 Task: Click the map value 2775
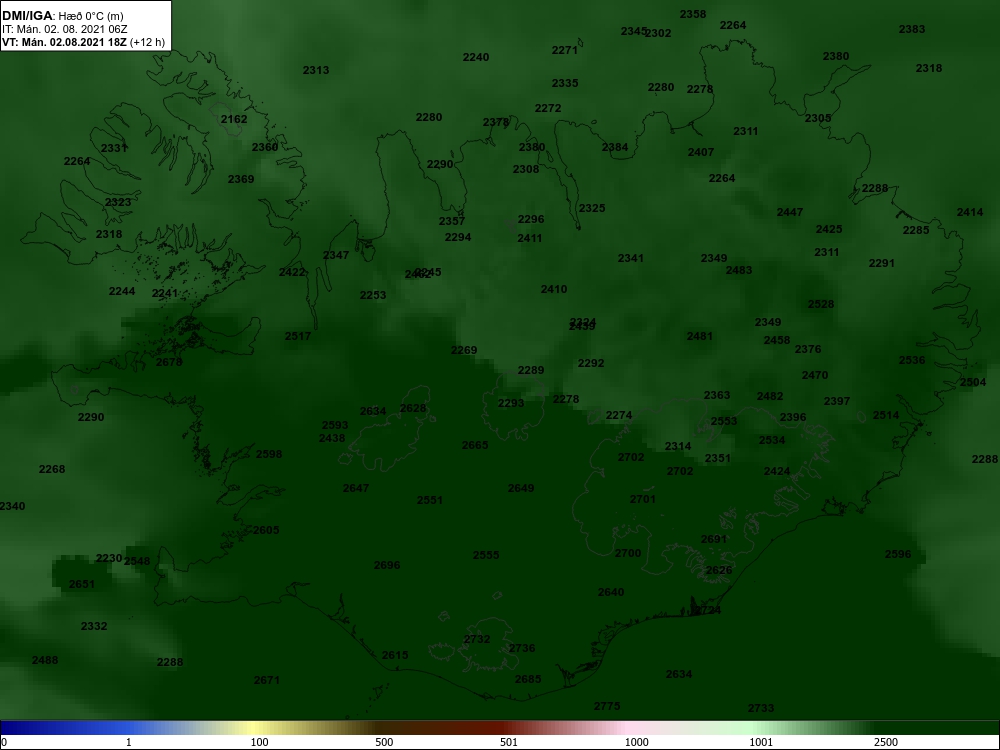coord(607,706)
